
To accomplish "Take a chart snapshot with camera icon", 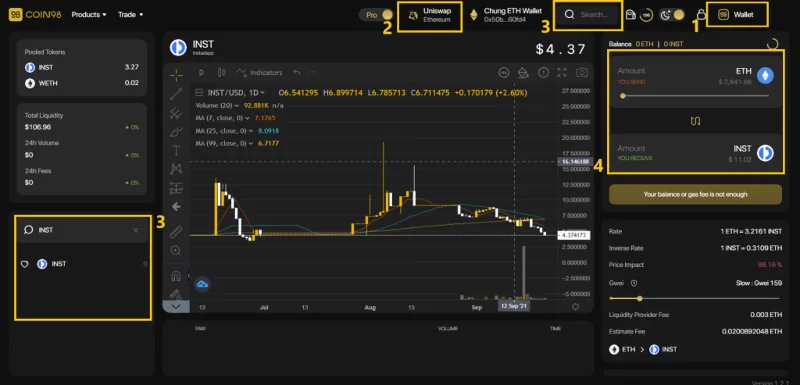I will (582, 72).
